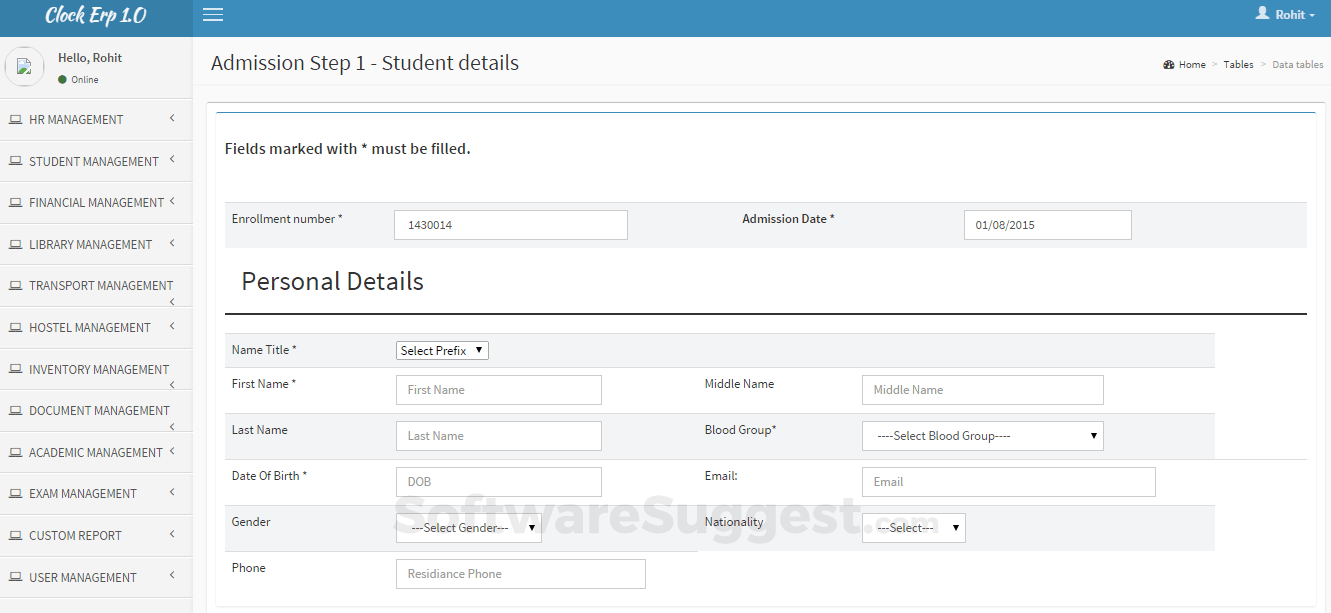Open the Select Blood Group dropdown

pos(982,436)
